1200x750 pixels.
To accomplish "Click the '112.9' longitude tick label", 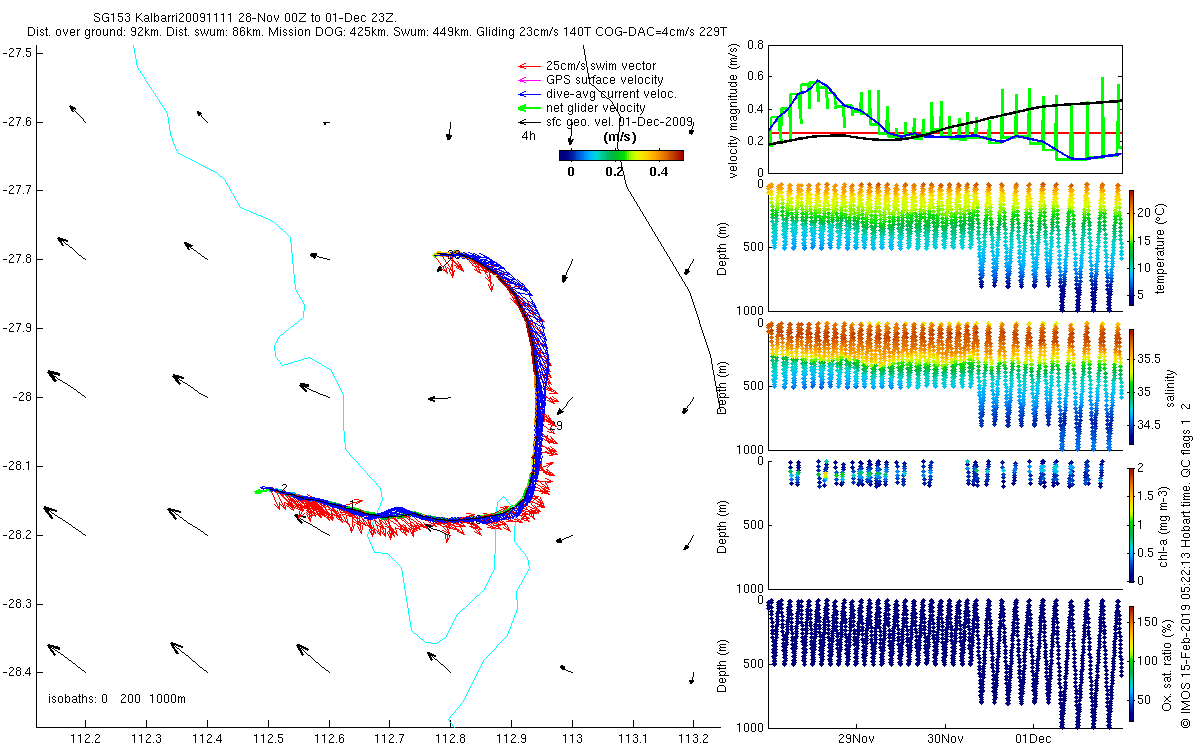I will pyautogui.click(x=511, y=739).
